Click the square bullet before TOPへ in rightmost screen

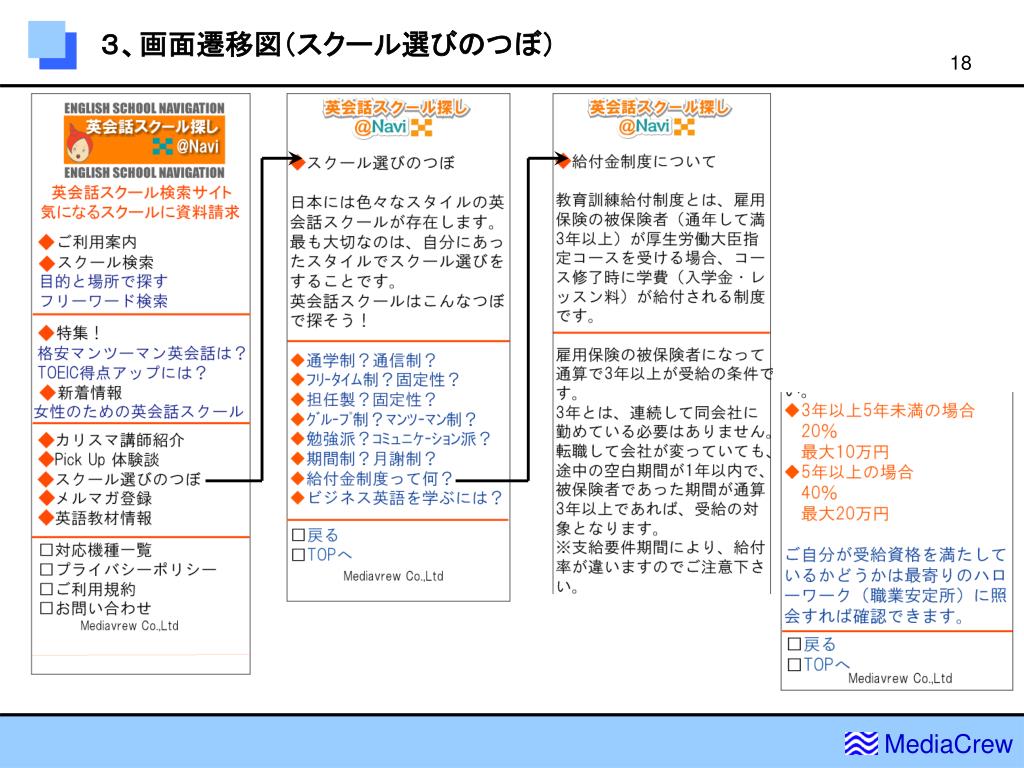tap(795, 665)
